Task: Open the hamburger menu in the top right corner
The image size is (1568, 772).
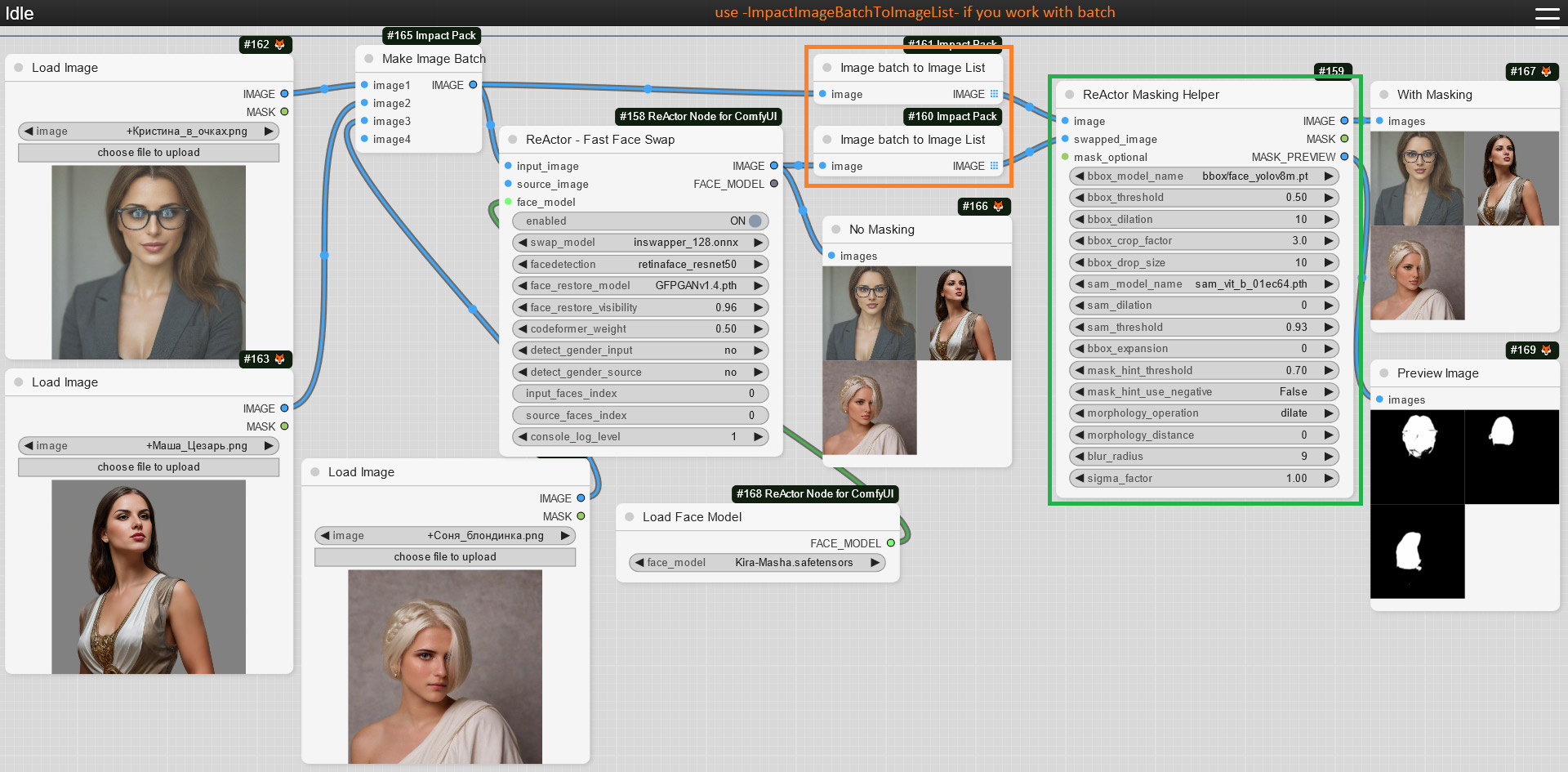Action: point(1548,13)
